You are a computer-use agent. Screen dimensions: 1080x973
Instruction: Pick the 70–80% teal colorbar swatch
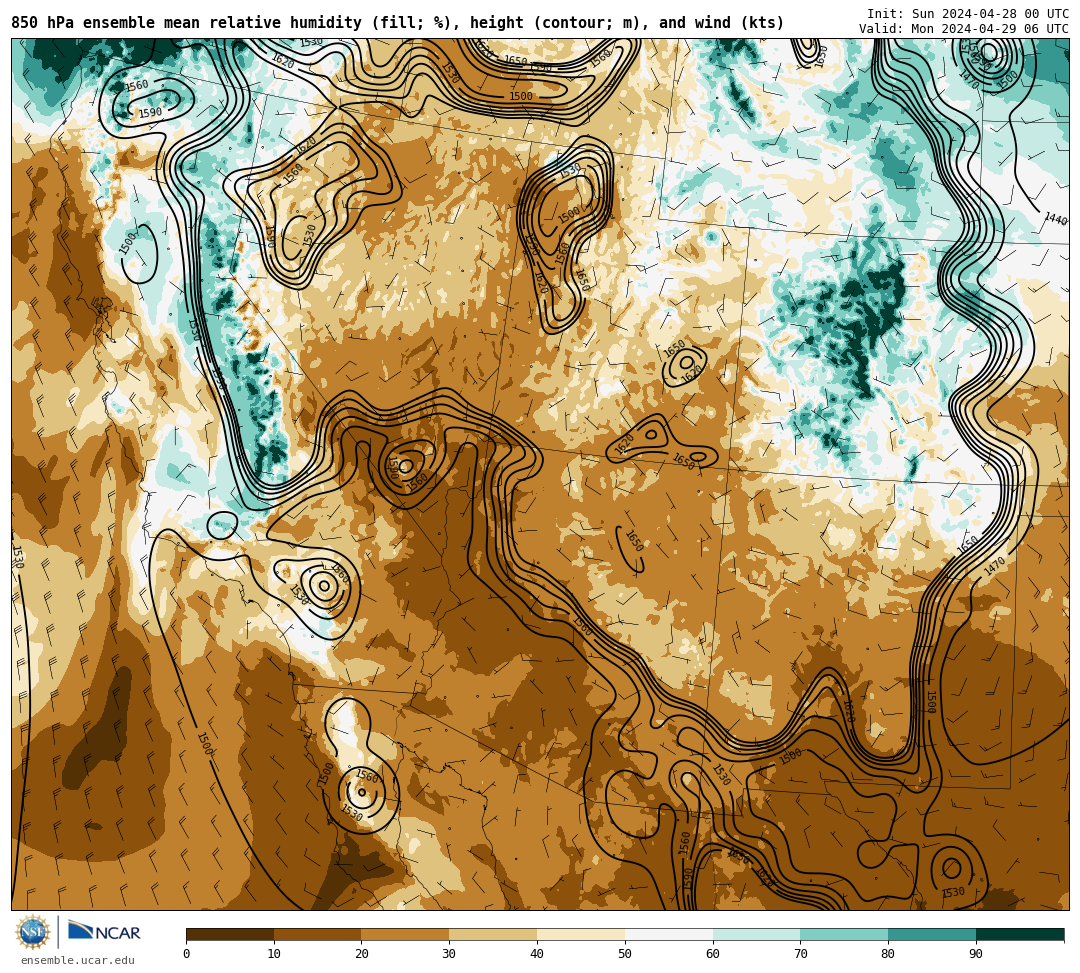[844, 934]
